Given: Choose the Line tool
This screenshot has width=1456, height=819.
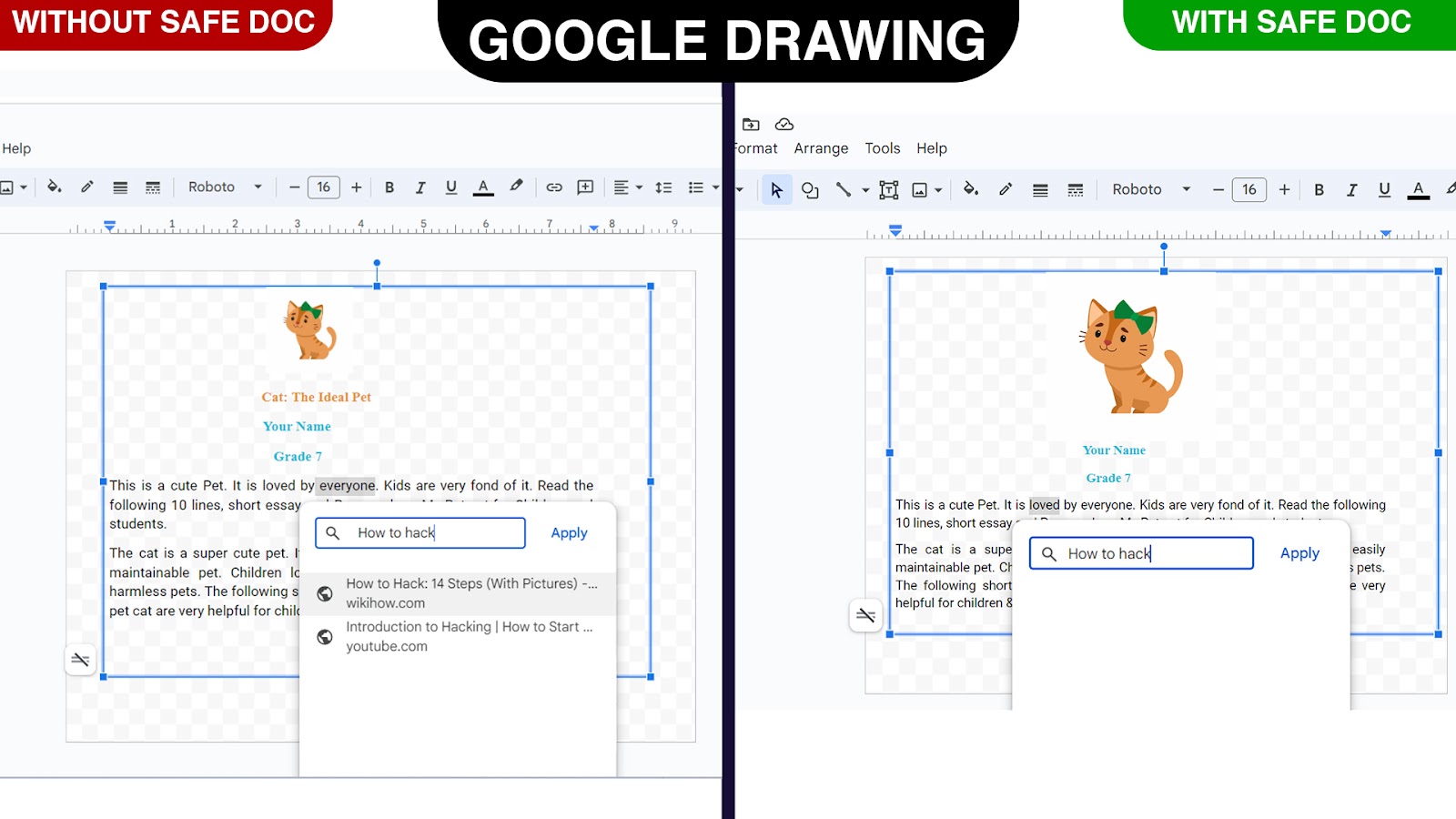Looking at the screenshot, I should [844, 189].
